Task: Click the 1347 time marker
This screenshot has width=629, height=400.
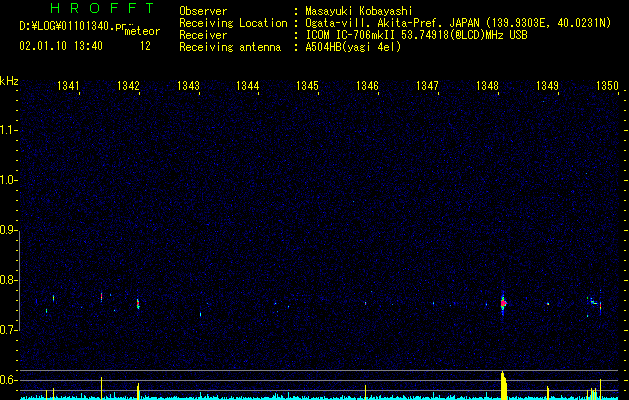Action: click(x=427, y=85)
